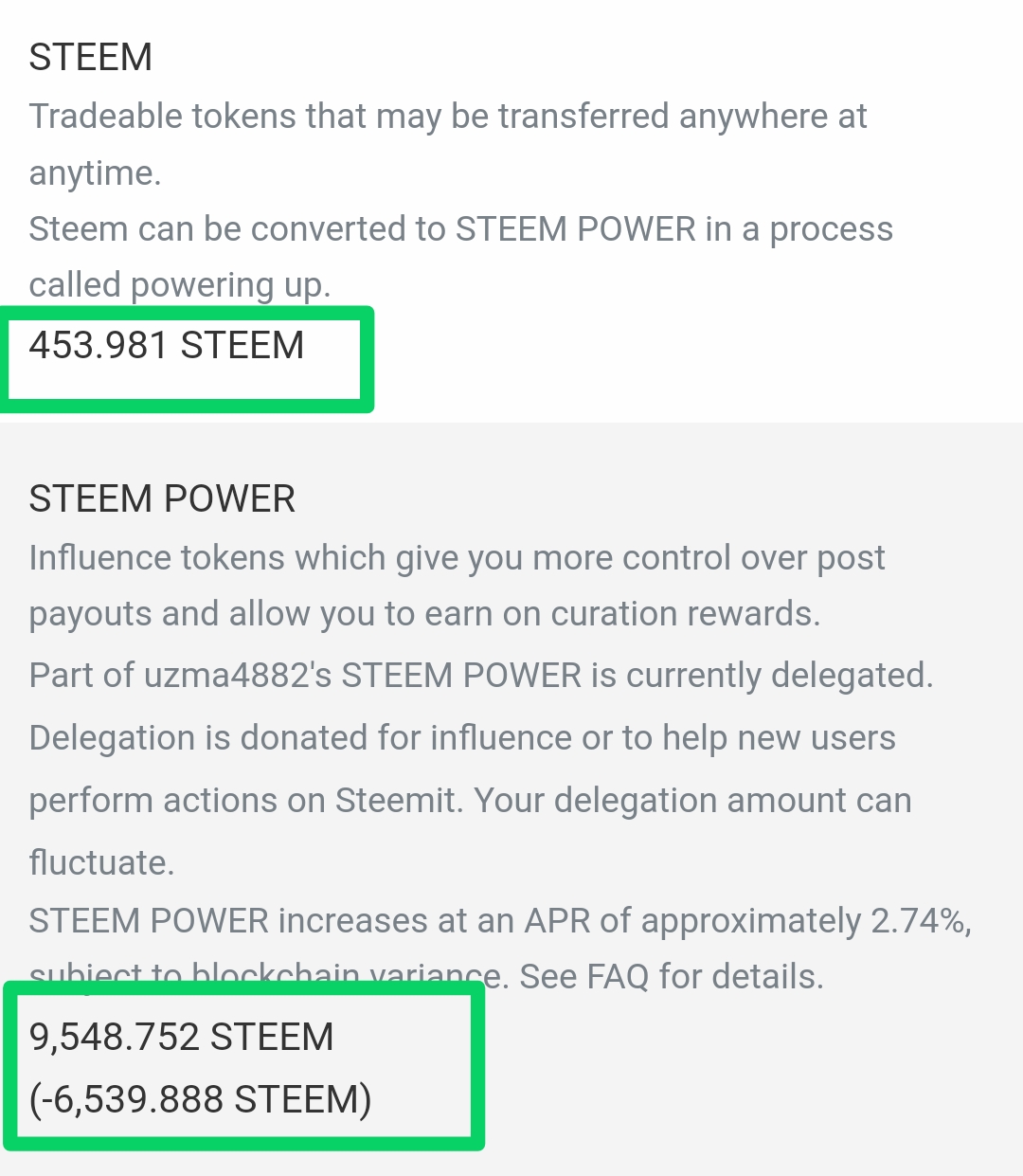
Task: Click the 'Influence tokens which give you' line
Action: pyautogui.click(x=457, y=558)
